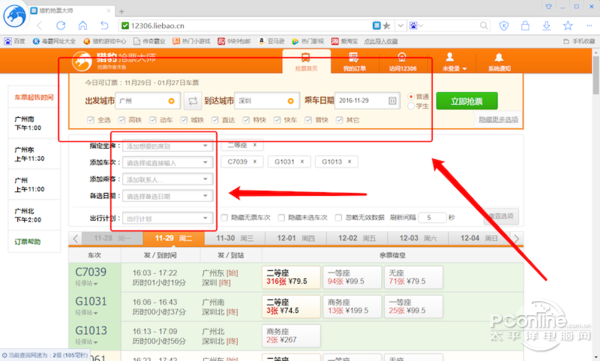
Task: Toggle the 城铁 checkbox
Action: (x=184, y=120)
